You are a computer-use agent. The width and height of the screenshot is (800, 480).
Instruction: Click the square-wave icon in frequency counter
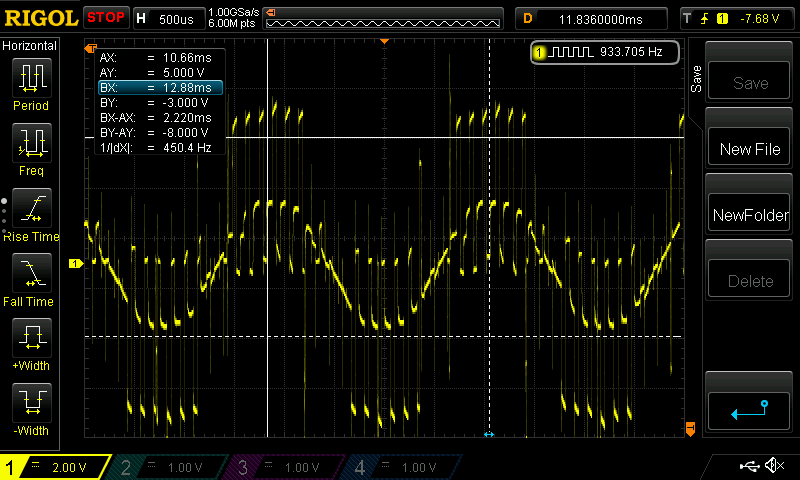(x=572, y=52)
